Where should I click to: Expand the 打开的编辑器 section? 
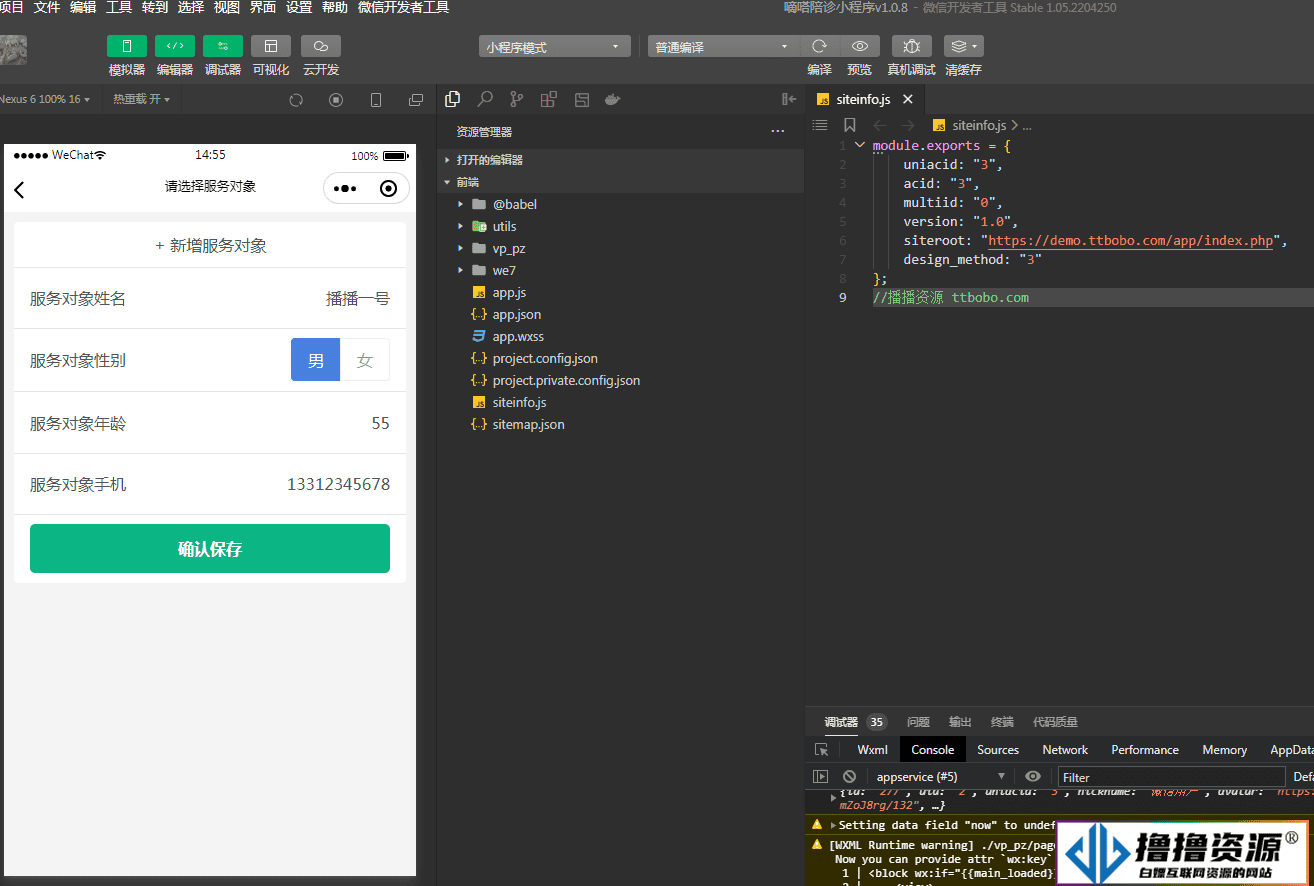pyautogui.click(x=621, y=160)
